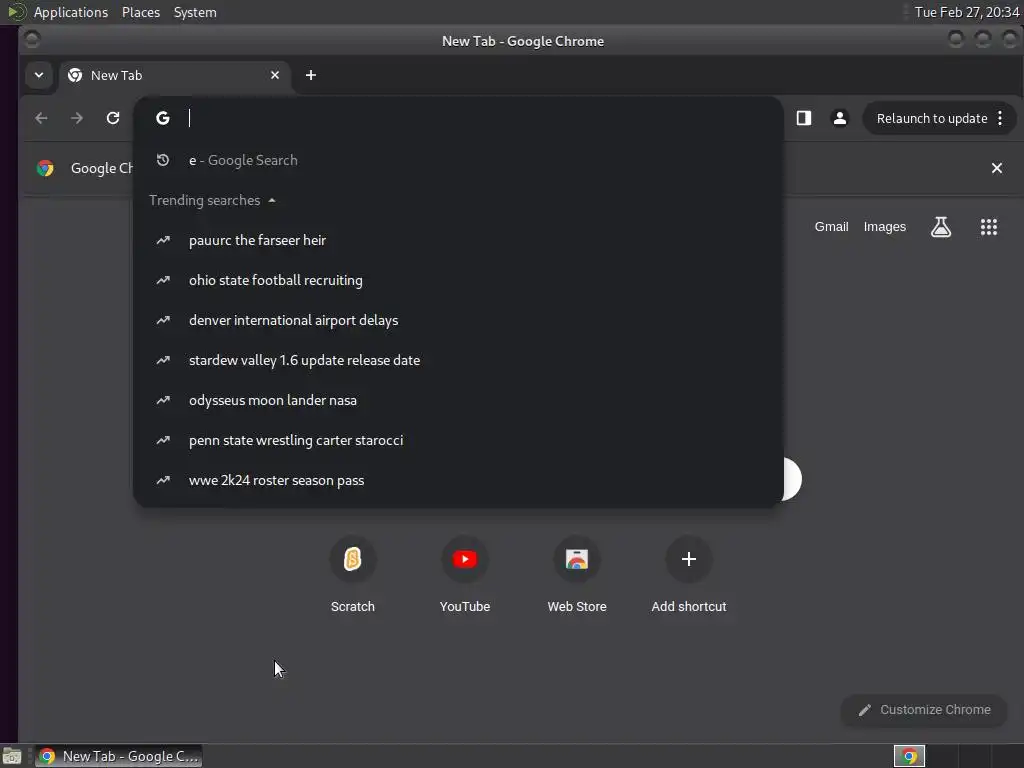Dismiss the Google Chrome infobar

997,168
